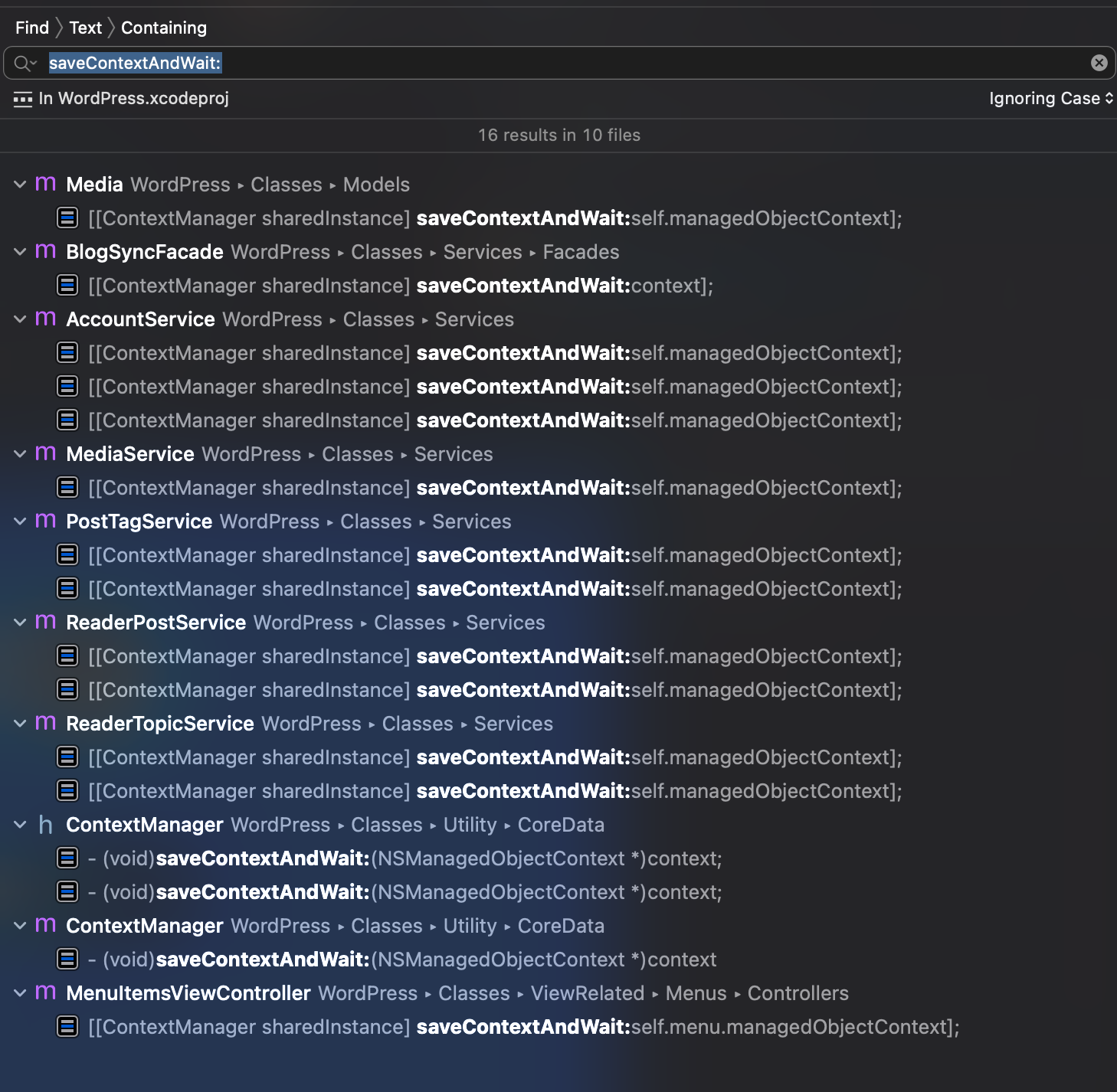Select the AccountService file result row
Viewport: 1117px width, 1092px height.
tap(558, 319)
